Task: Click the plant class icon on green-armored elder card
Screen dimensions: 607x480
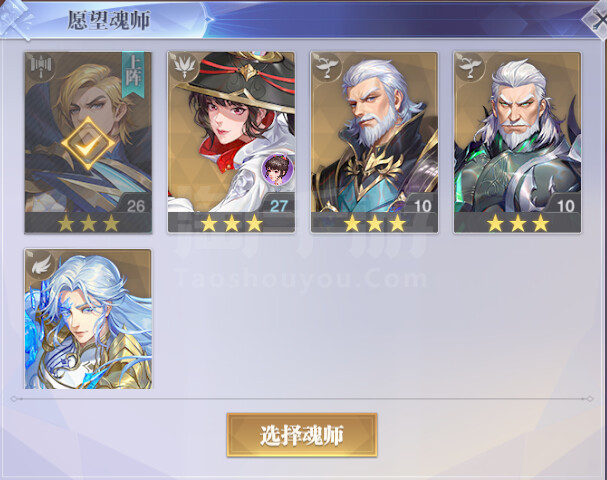Action: click(x=470, y=68)
